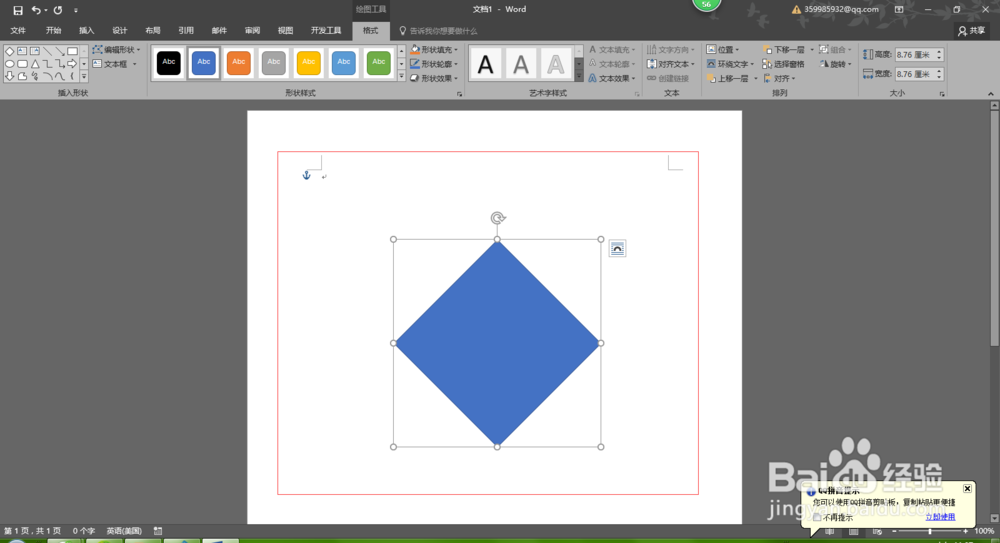Switch to Read Mode view in the status bar

pyautogui.click(x=830, y=531)
